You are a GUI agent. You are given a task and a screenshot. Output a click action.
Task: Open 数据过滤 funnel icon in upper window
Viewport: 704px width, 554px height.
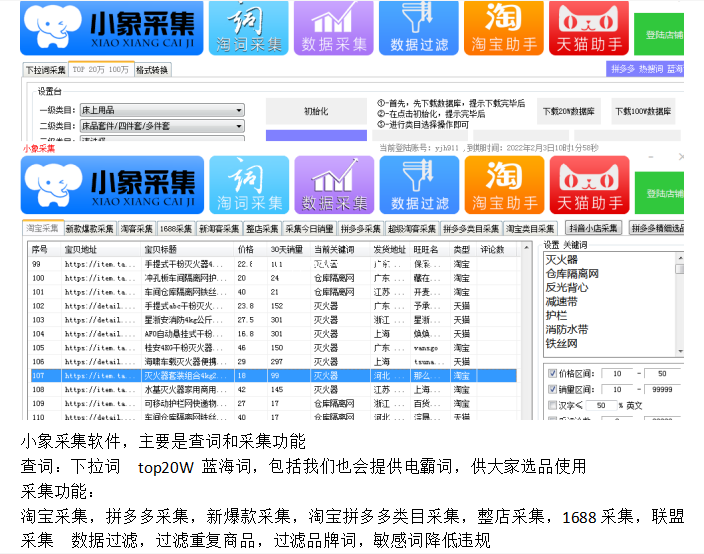418,28
